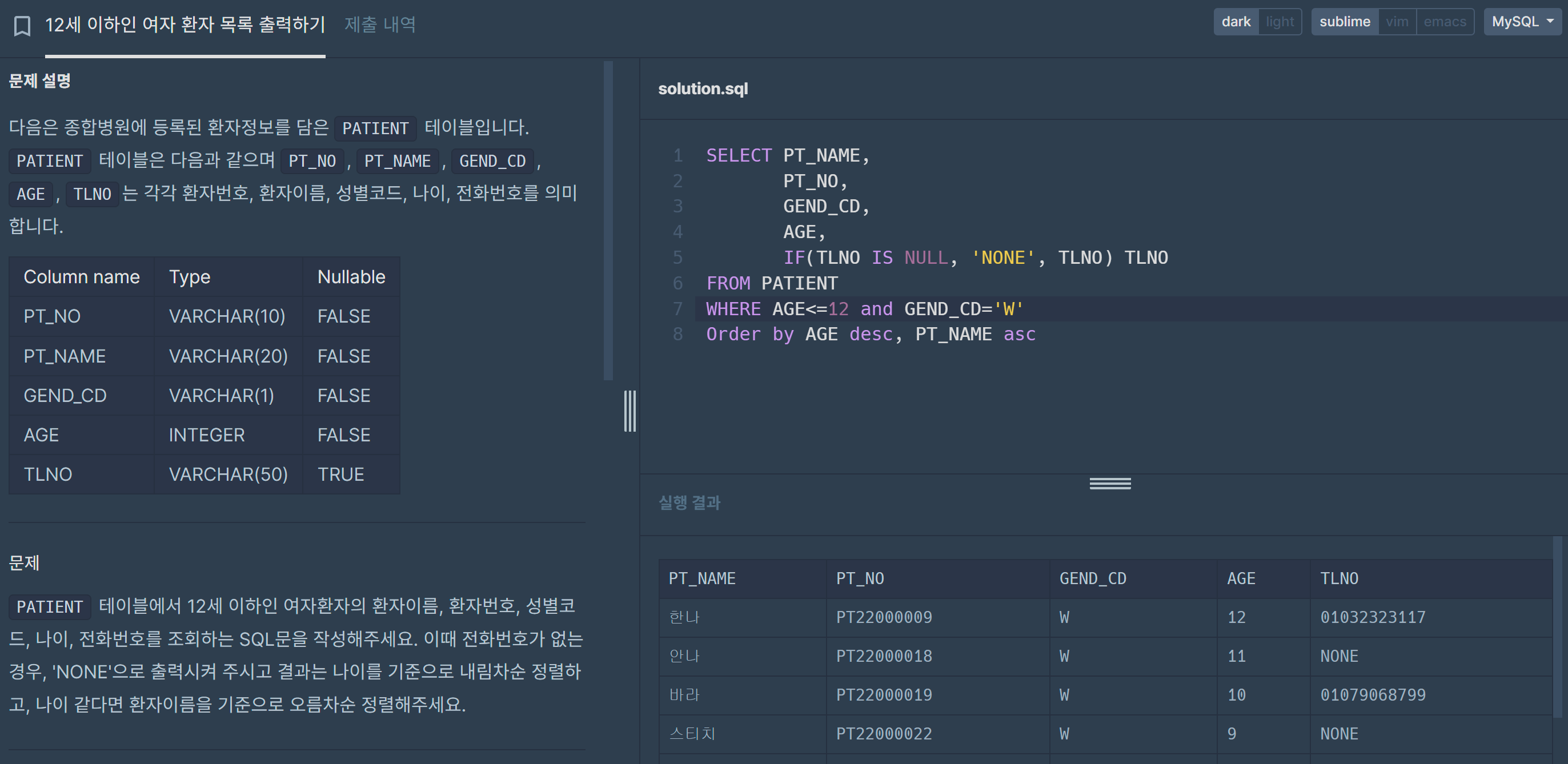The image size is (1568, 764).
Task: Click line 7 WHERE clause in editor
Action: [864, 309]
